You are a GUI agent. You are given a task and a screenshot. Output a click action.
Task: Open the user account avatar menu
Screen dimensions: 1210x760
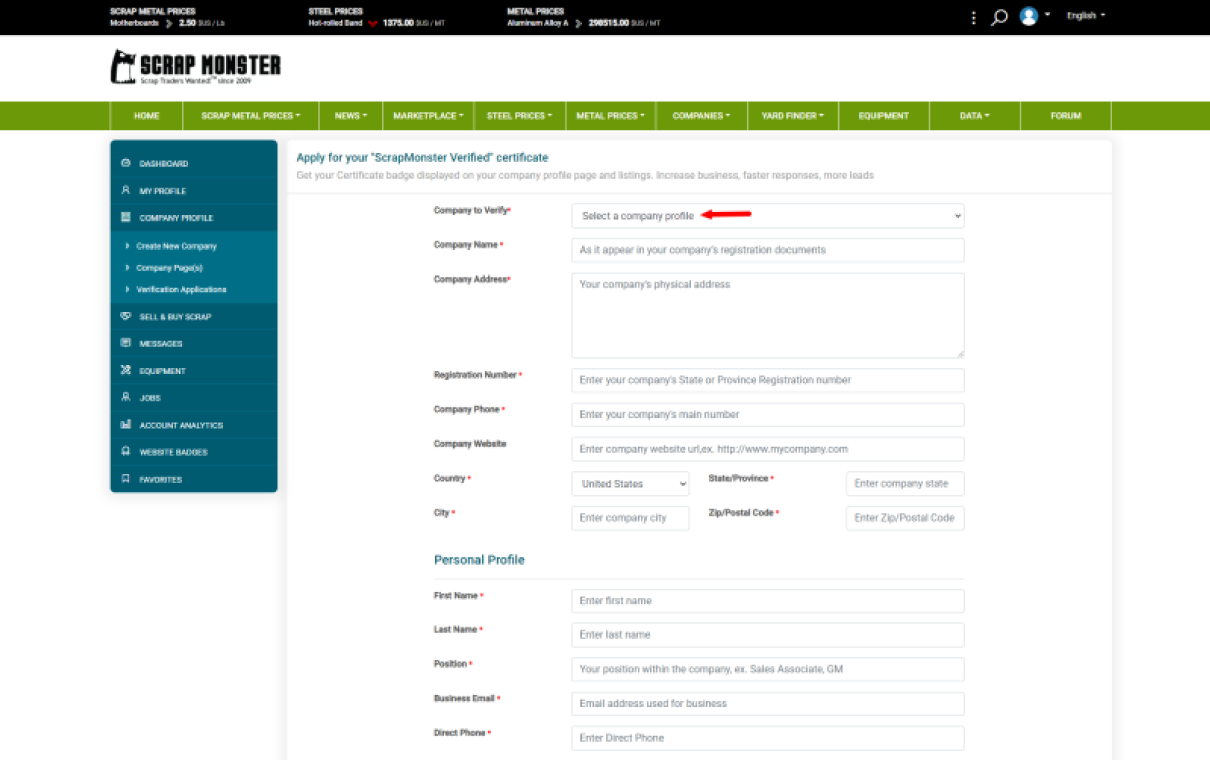click(1029, 16)
